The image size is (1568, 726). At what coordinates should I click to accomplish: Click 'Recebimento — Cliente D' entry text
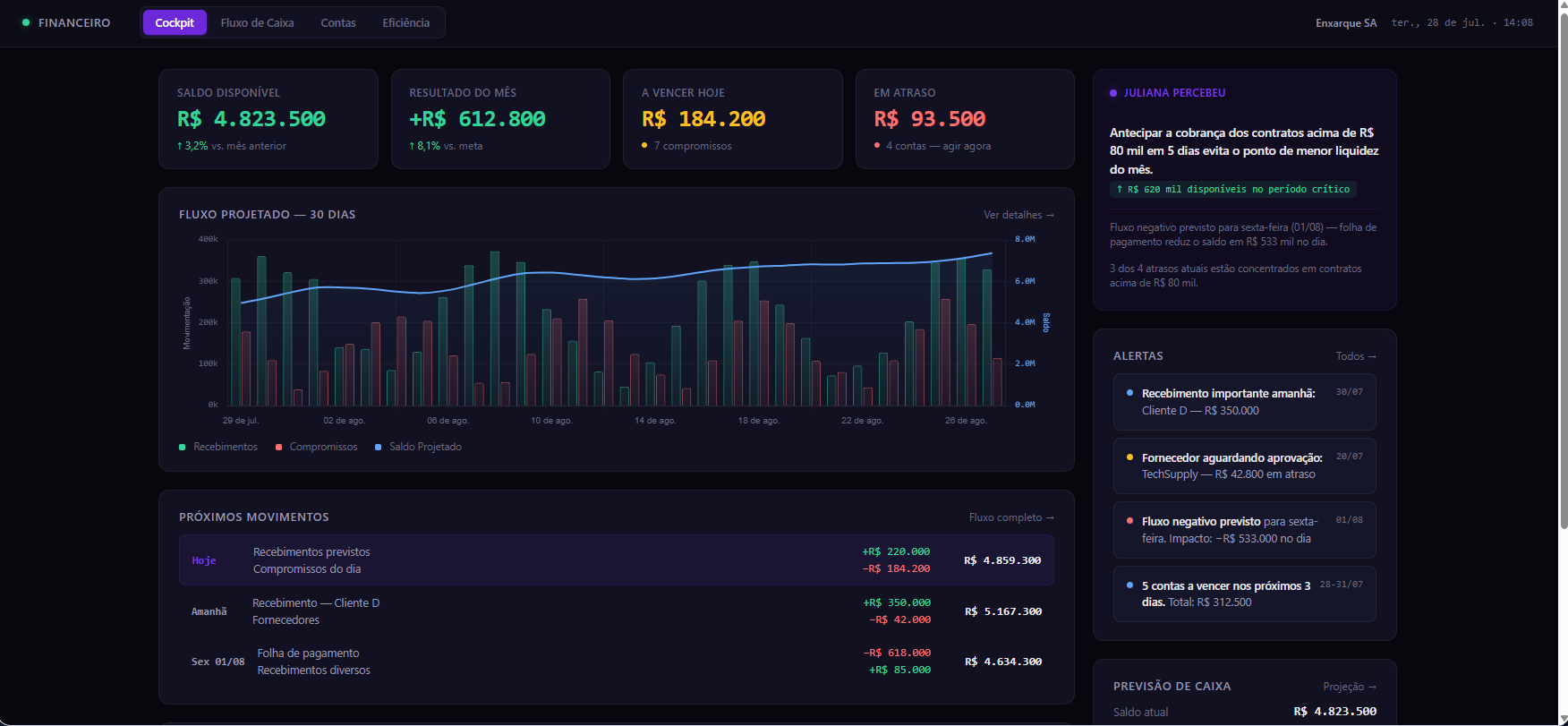click(316, 603)
